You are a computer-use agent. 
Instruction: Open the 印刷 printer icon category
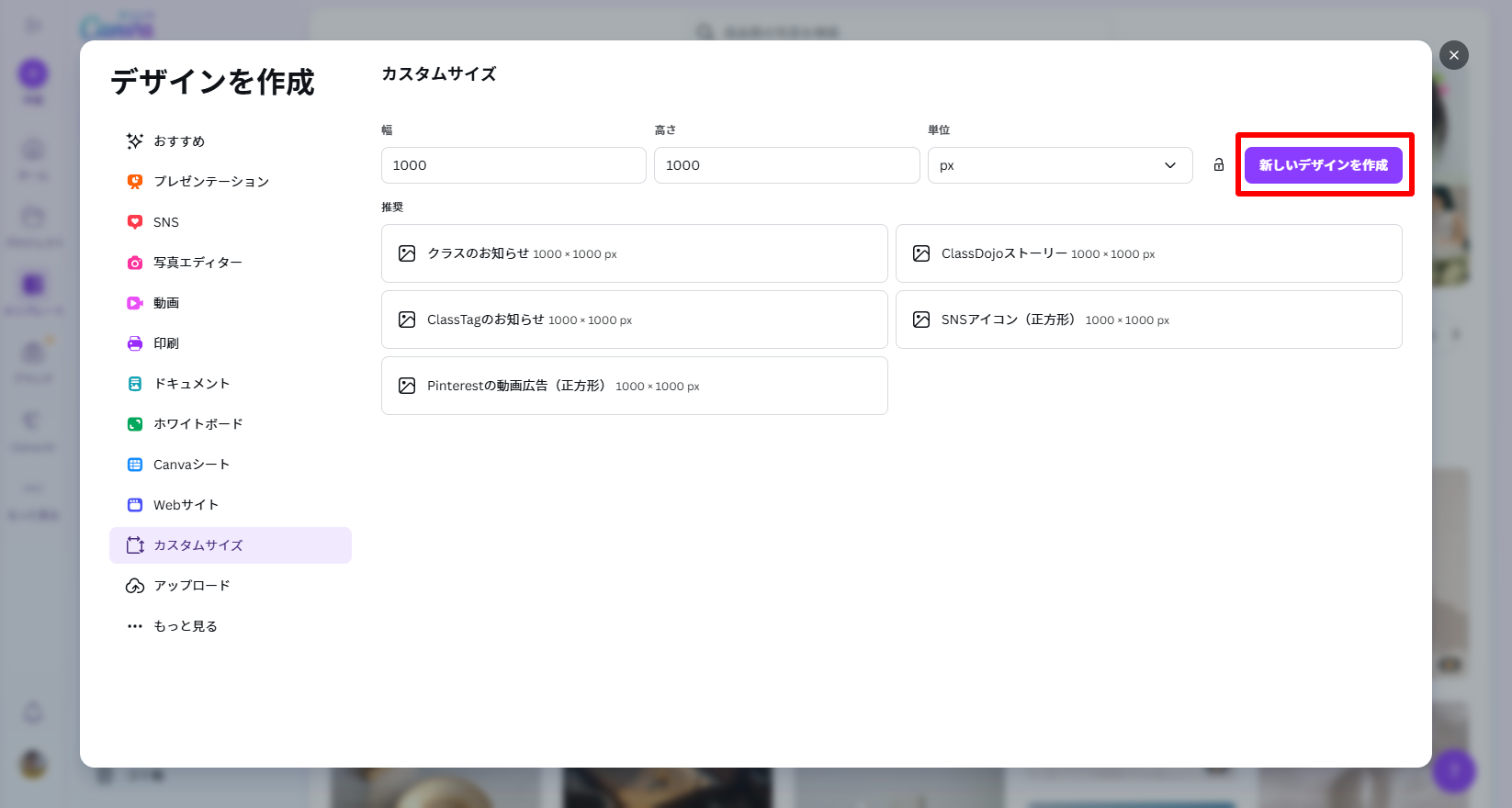(x=135, y=343)
